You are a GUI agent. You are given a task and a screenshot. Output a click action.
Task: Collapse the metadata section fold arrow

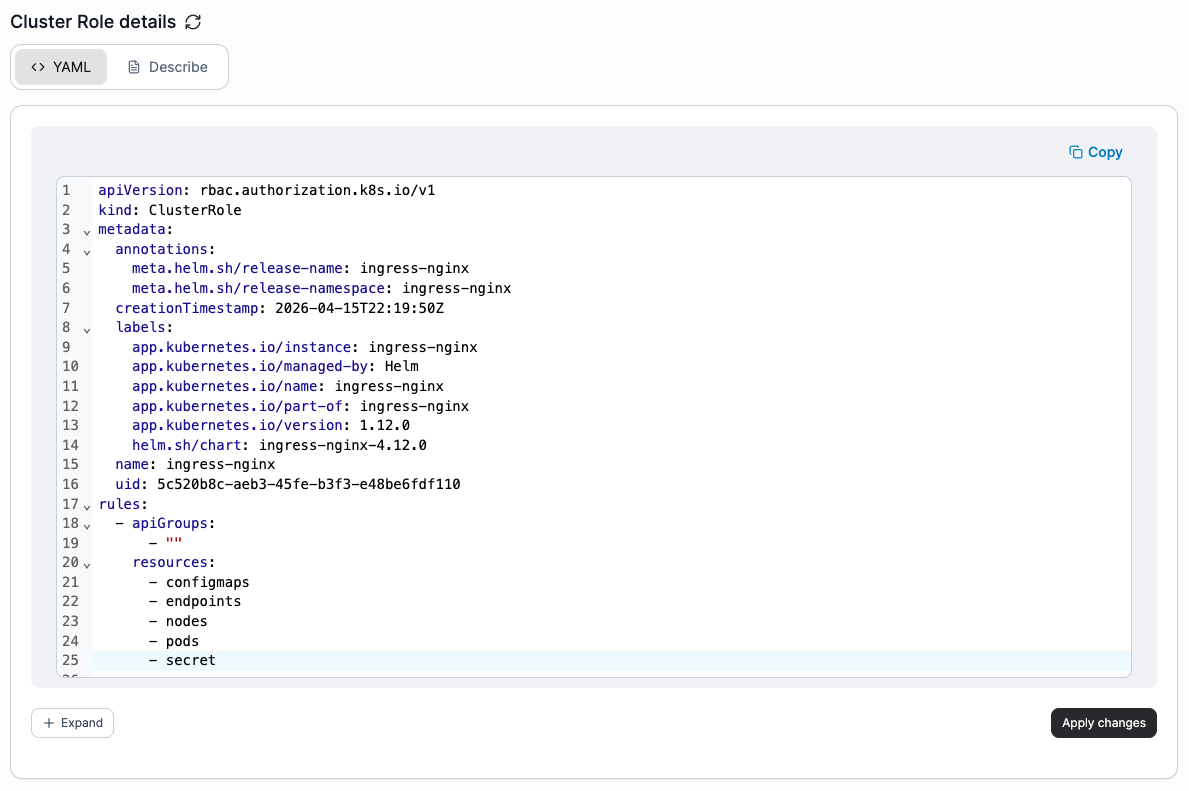pos(87,232)
